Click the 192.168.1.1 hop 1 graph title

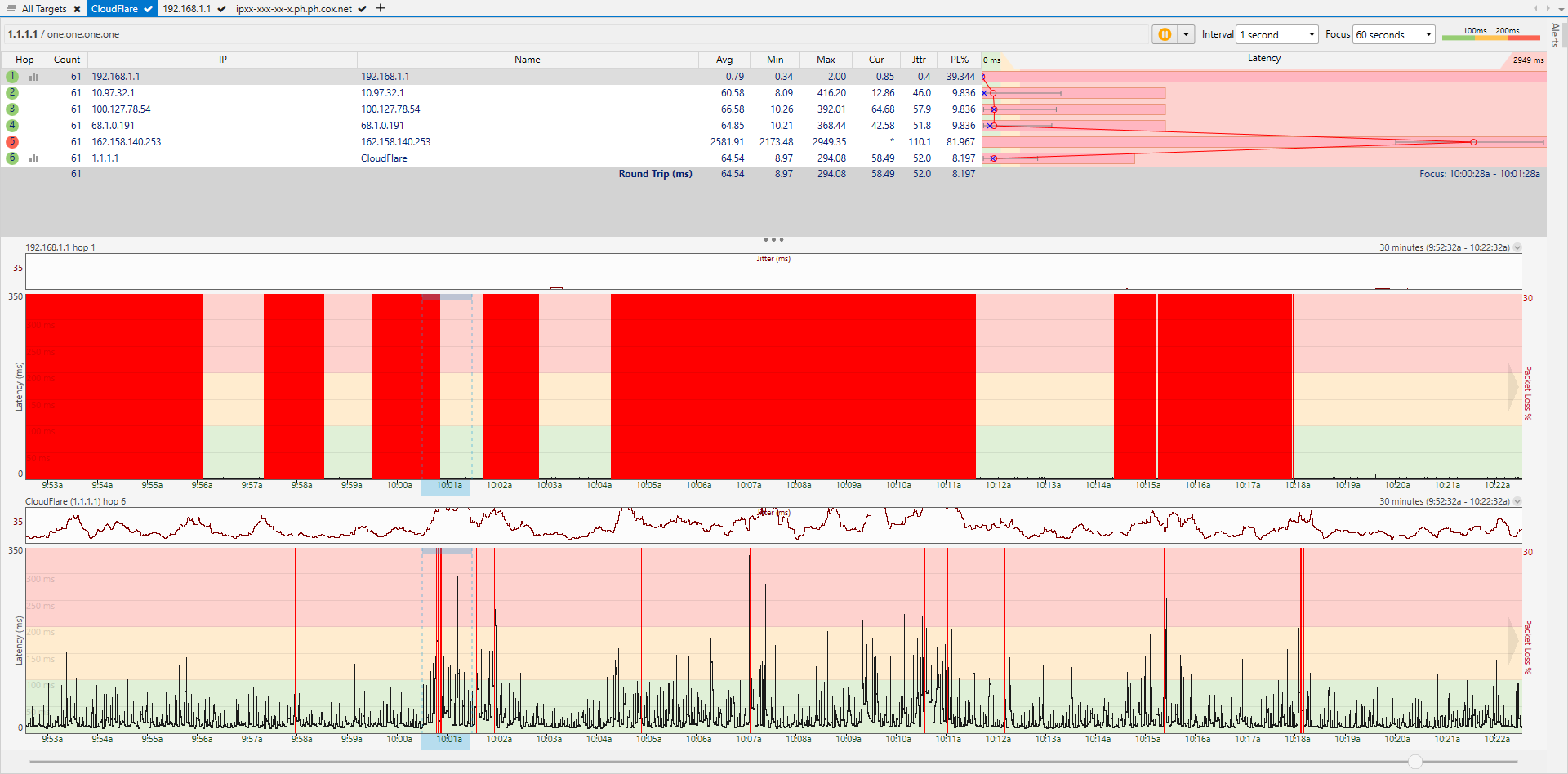point(60,247)
